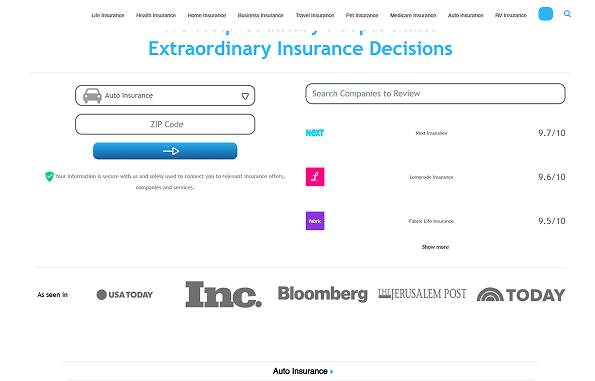Click the Jerusalem Post logo
The image size is (595, 381).
coord(422,294)
